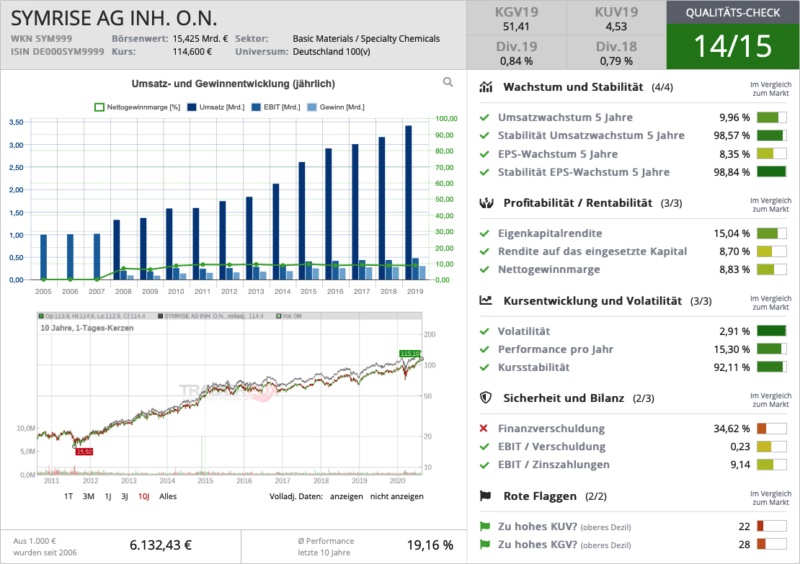Click the EBIT / Zinszahlungen value 9,14
The height and width of the screenshot is (564, 800).
pos(740,464)
